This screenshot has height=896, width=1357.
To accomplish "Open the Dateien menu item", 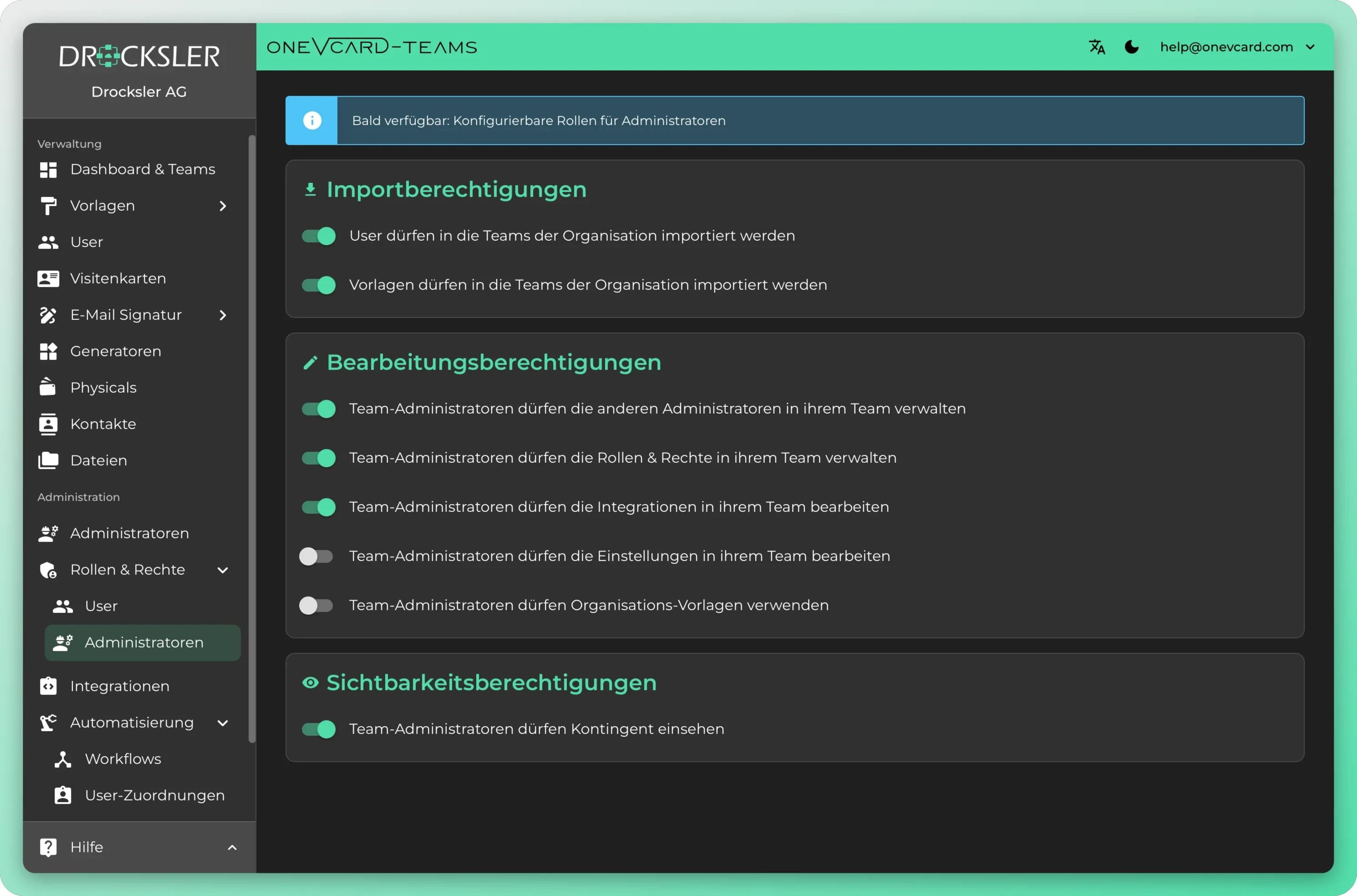I will point(139,461).
